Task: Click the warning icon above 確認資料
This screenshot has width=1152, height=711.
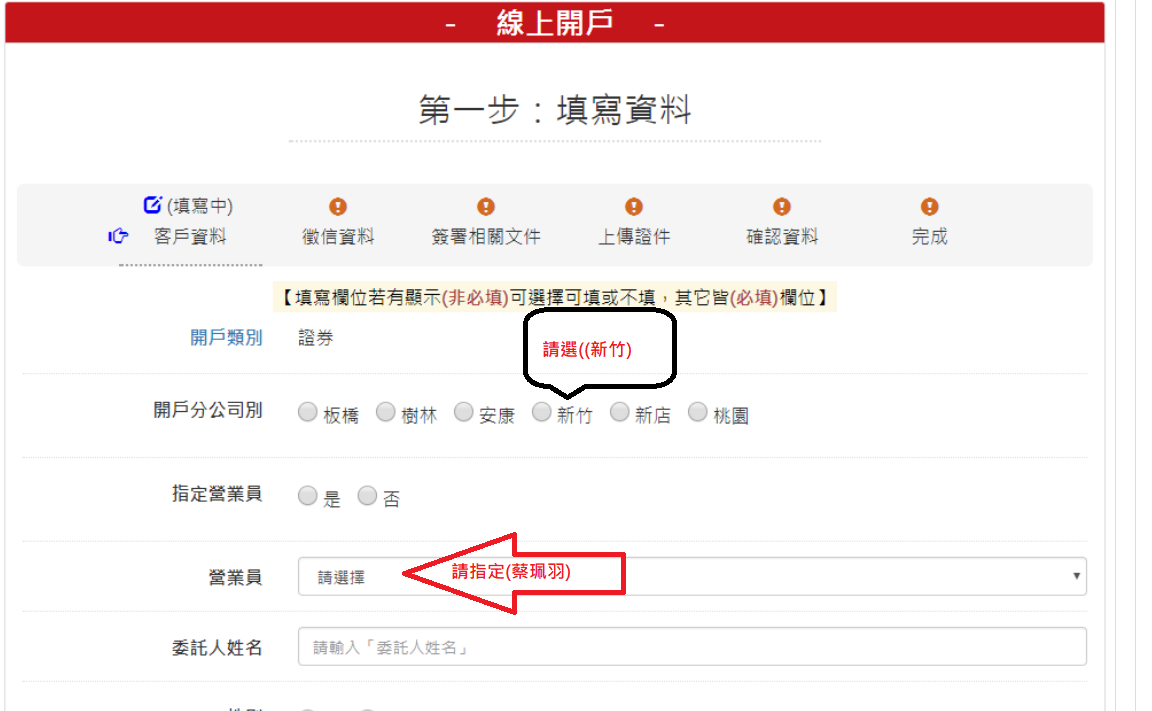Action: coord(782,207)
